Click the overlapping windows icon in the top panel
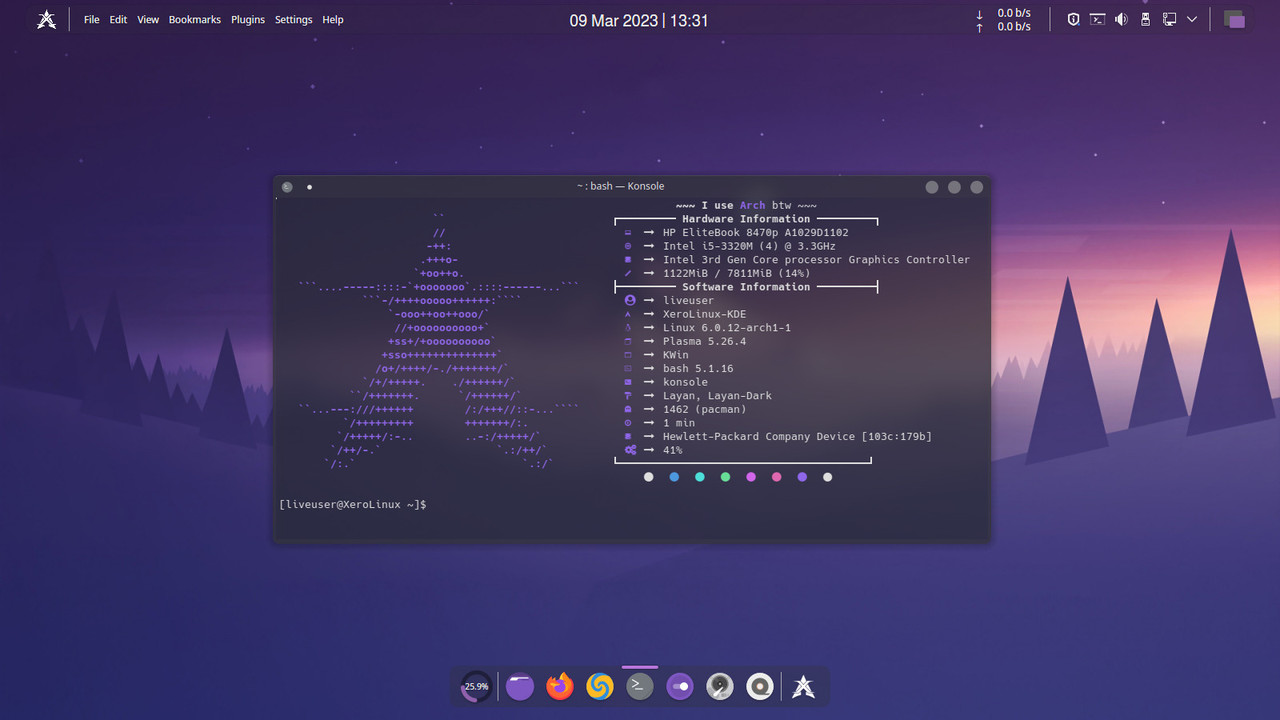This screenshot has width=1280, height=720. pos(1234,20)
